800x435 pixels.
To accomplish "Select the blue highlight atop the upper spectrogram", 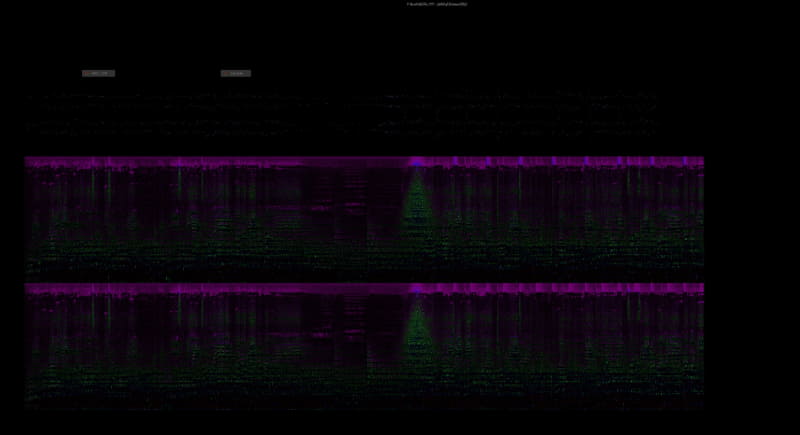I will 417,163.
